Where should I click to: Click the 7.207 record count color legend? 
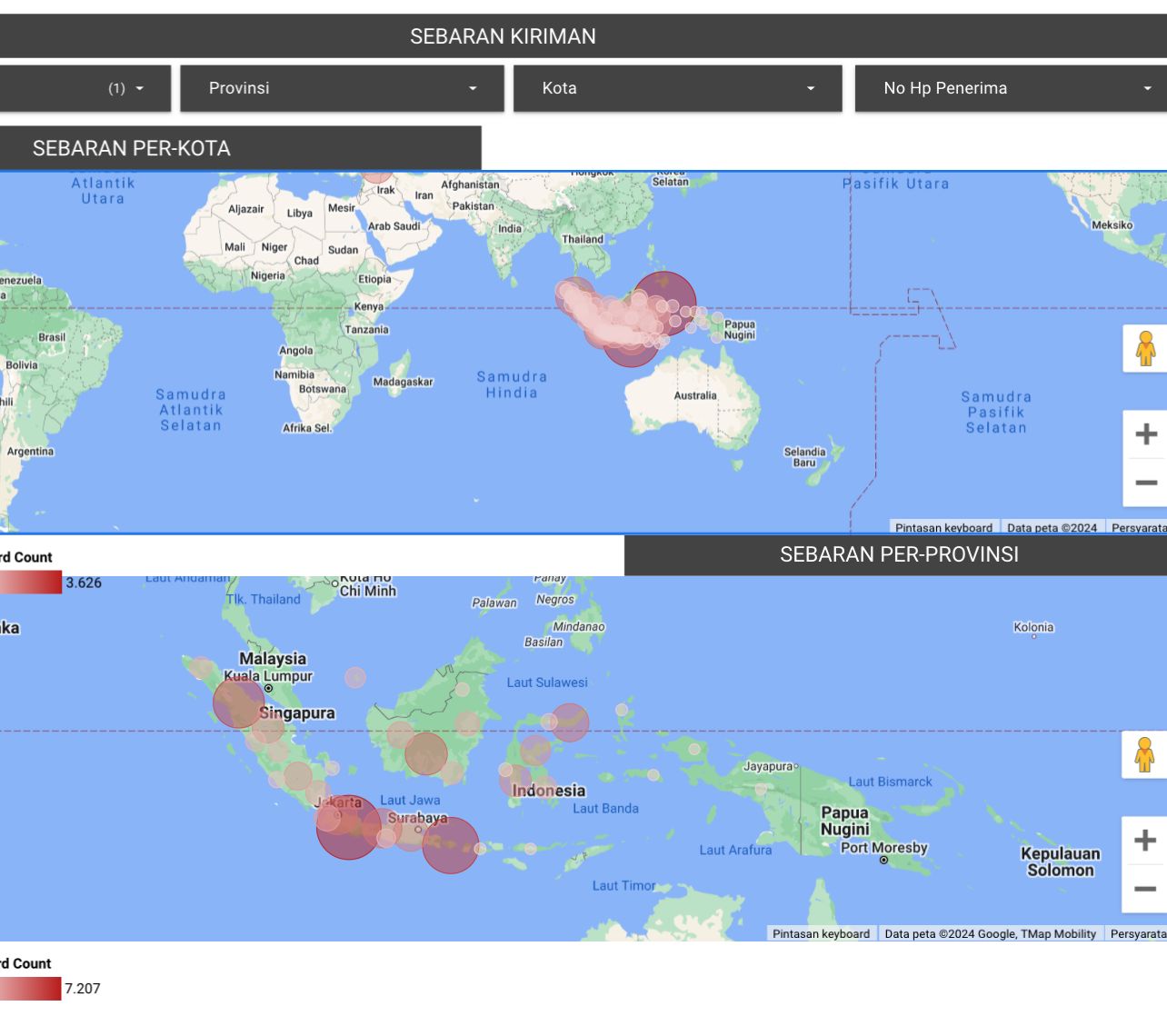tap(31, 989)
